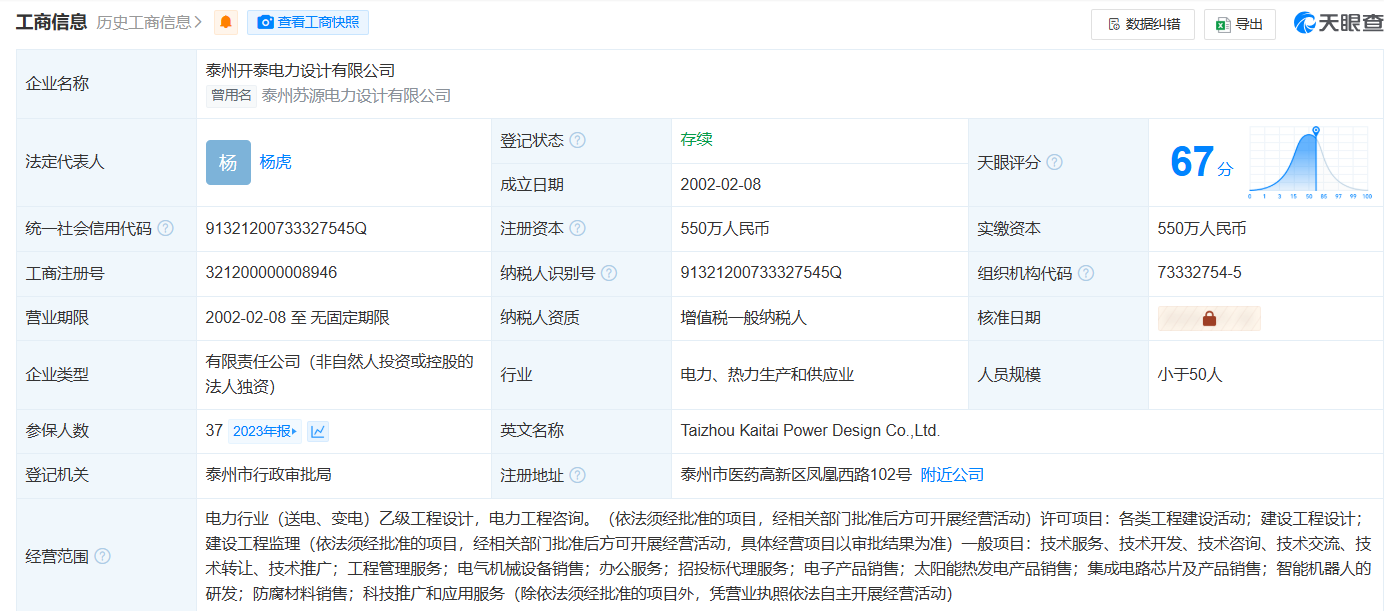Click the 数据纠错 button

point(1143,24)
